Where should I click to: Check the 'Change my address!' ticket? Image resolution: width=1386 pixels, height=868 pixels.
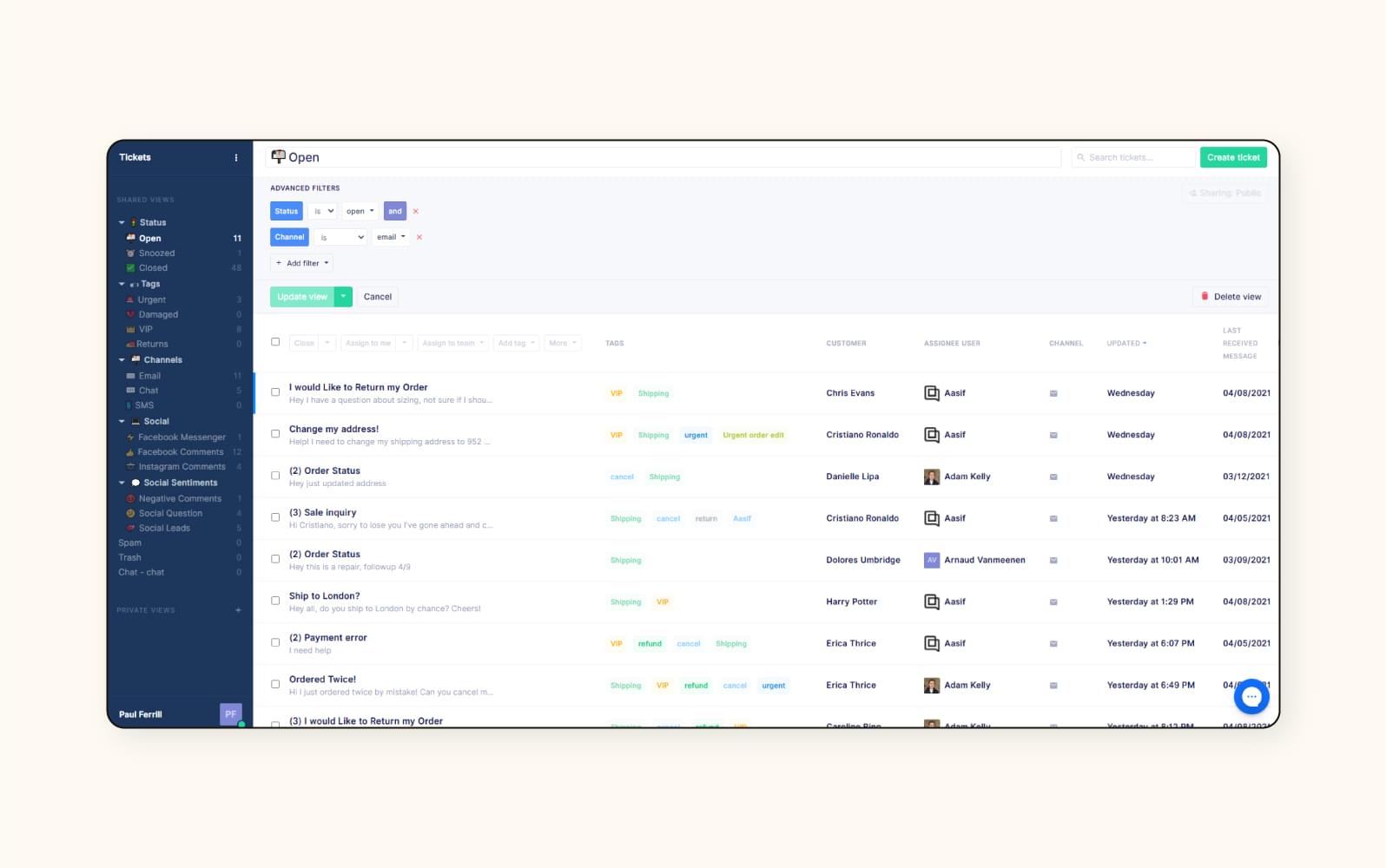pos(275,434)
